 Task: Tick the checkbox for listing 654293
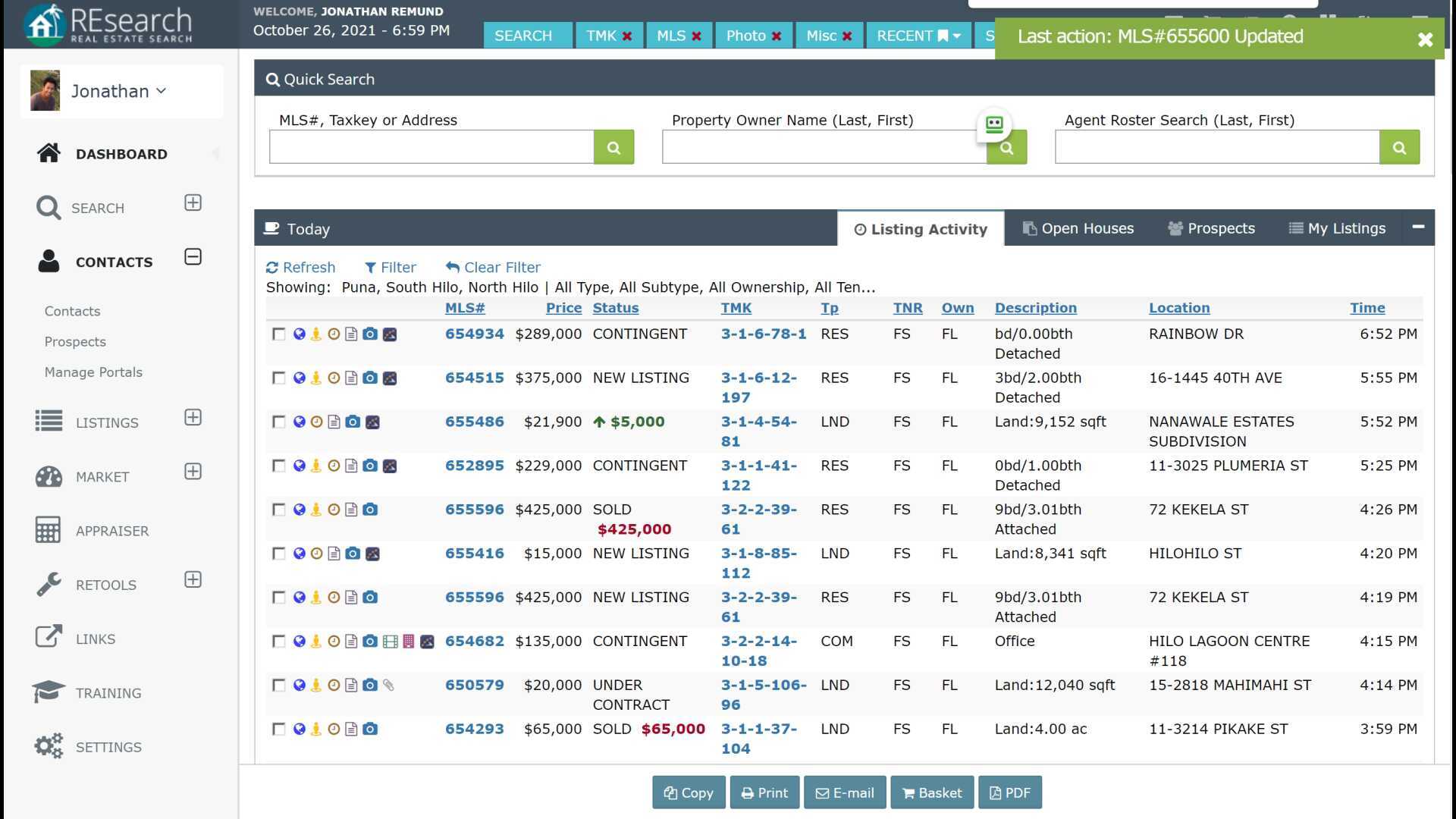coord(279,730)
